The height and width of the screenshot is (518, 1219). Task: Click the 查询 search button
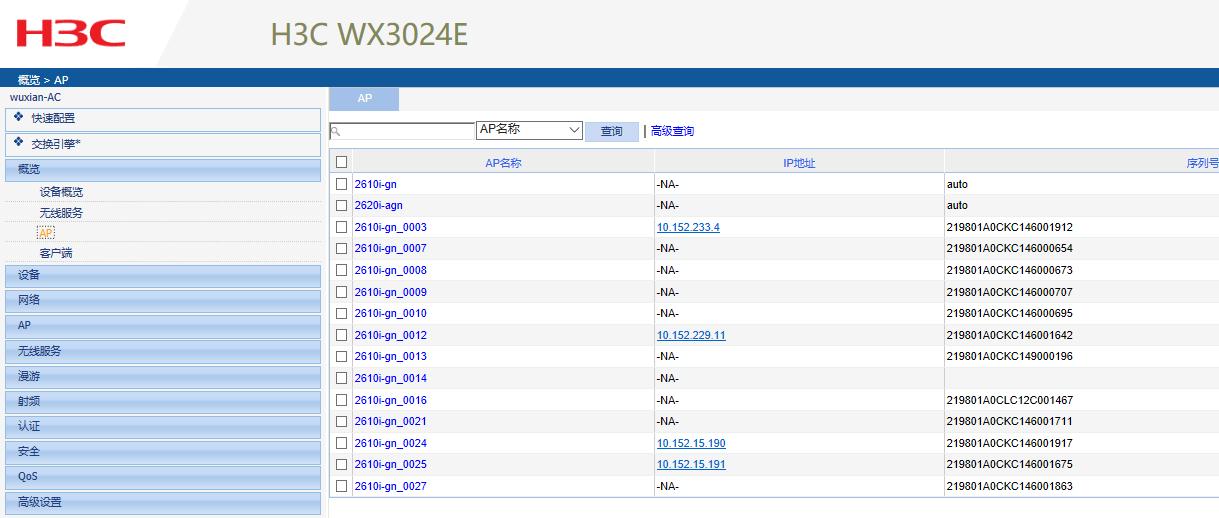click(611, 132)
